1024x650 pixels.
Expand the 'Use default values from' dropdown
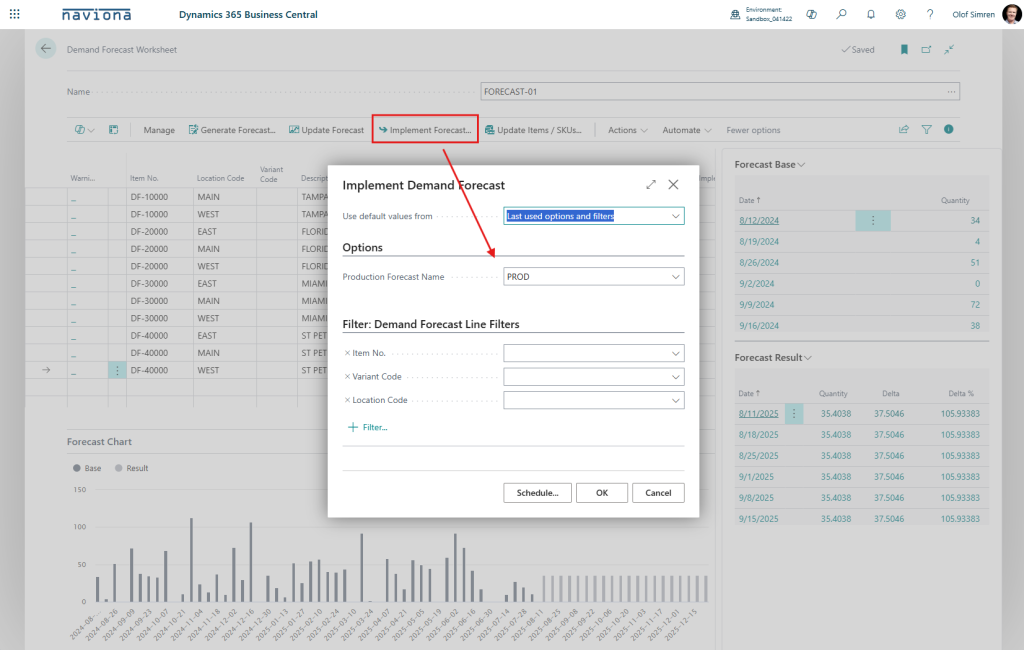[676, 216]
